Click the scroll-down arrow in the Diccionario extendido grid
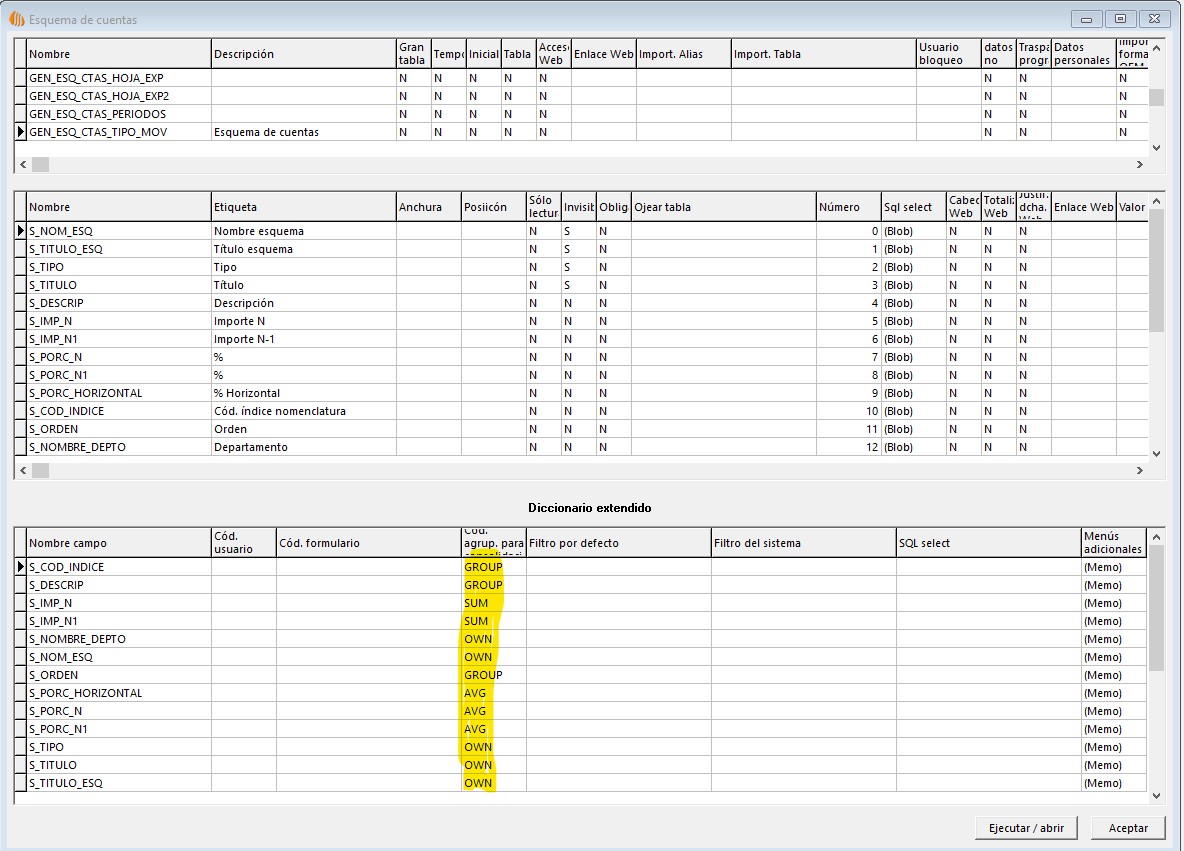This screenshot has height=851, width=1184. tap(1156, 796)
